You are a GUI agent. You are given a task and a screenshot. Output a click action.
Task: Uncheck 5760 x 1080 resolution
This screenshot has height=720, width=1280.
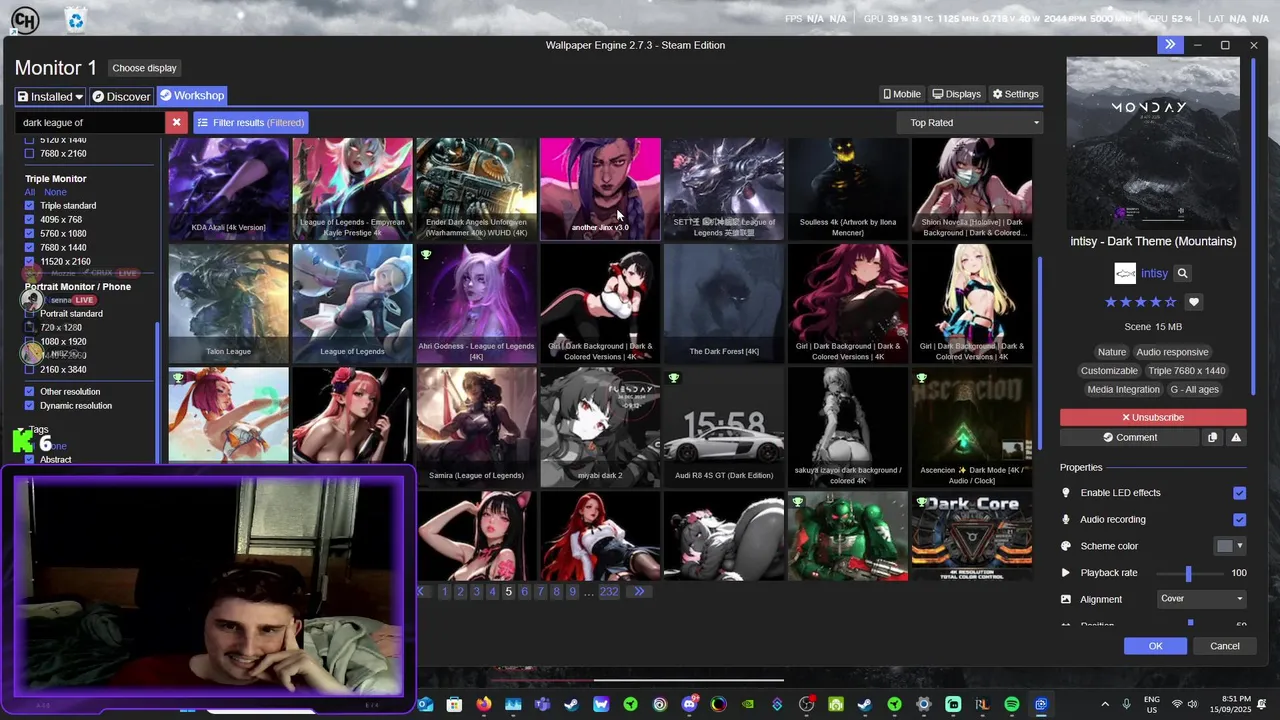[x=29, y=234]
